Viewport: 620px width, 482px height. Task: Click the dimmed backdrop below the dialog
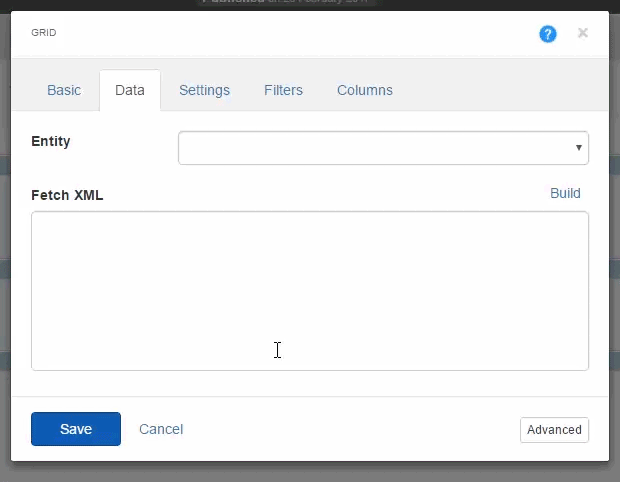310,472
